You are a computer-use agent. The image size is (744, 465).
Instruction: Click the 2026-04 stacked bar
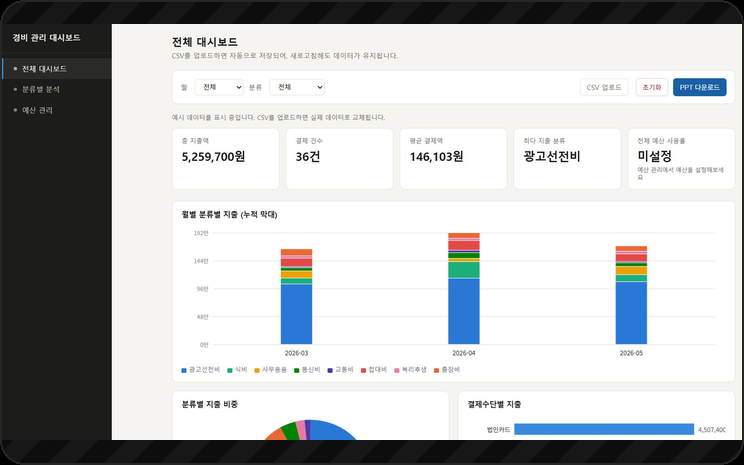(464, 288)
